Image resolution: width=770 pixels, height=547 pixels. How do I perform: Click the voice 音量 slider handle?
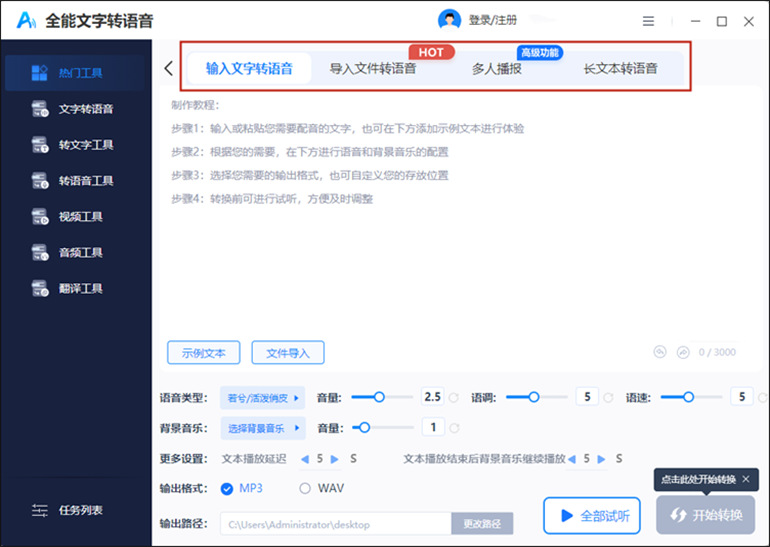(379, 397)
